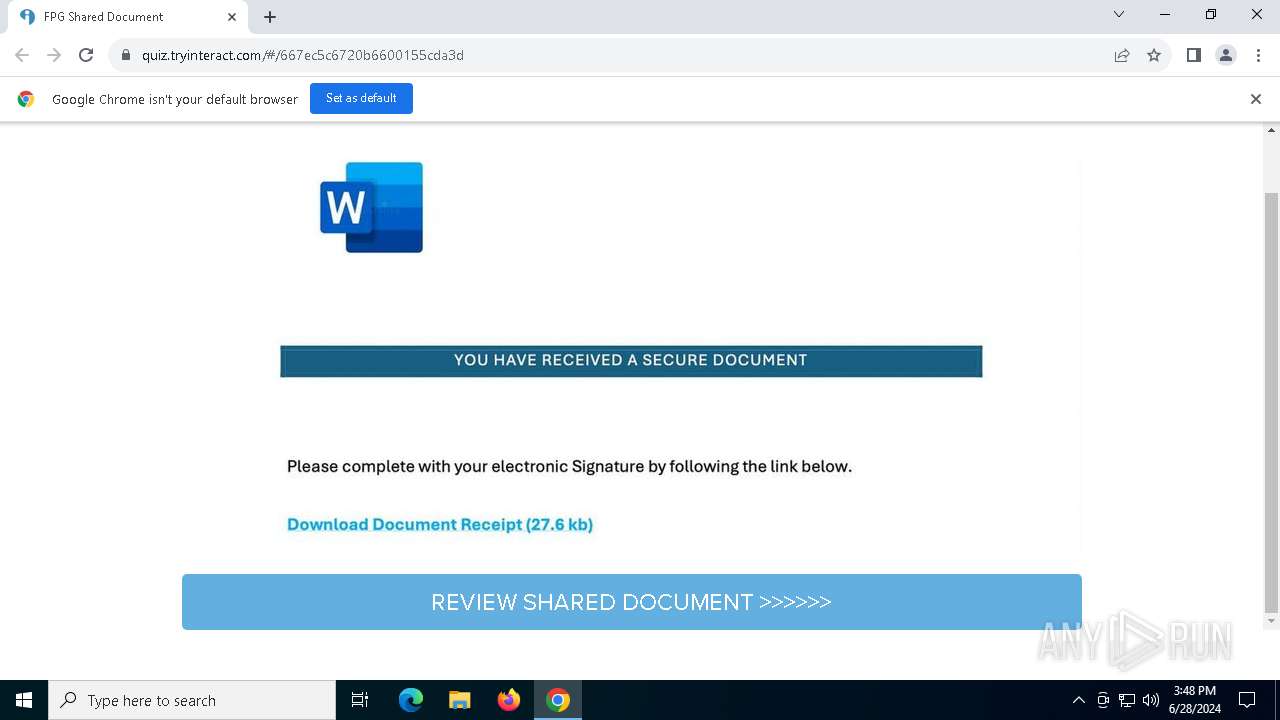
Task: Show hidden system tray icons
Action: (x=1078, y=700)
